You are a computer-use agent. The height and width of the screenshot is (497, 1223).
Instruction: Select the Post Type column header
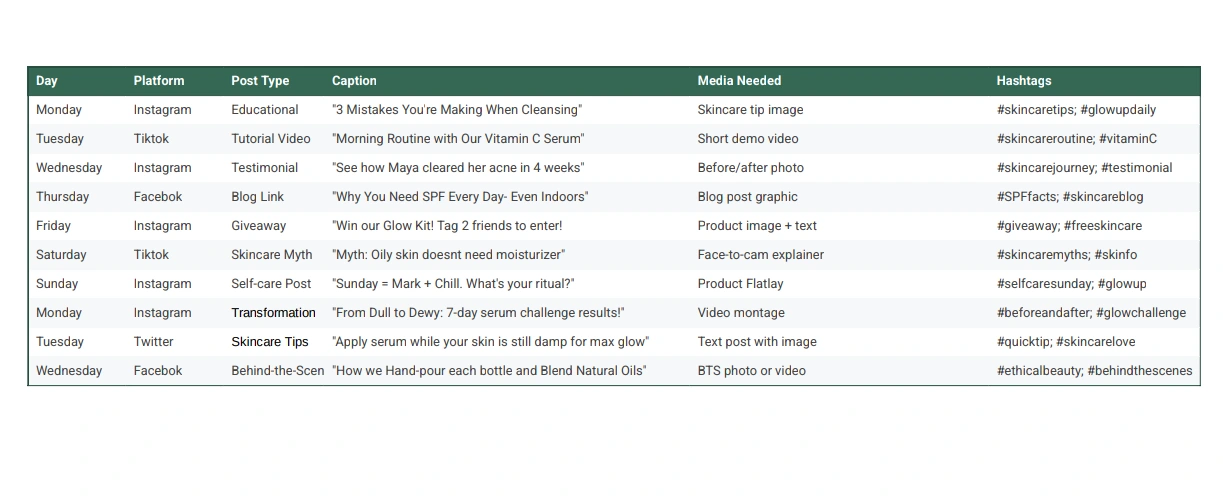260,81
